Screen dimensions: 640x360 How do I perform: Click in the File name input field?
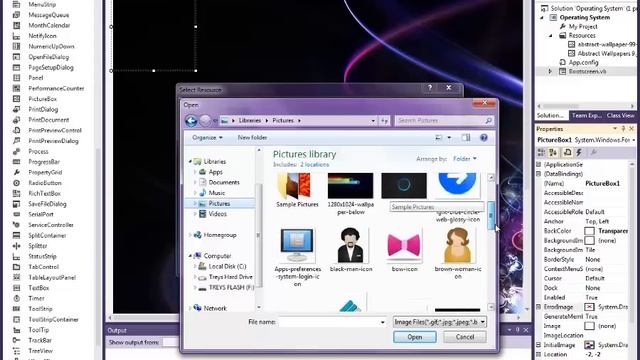pyautogui.click(x=329, y=322)
